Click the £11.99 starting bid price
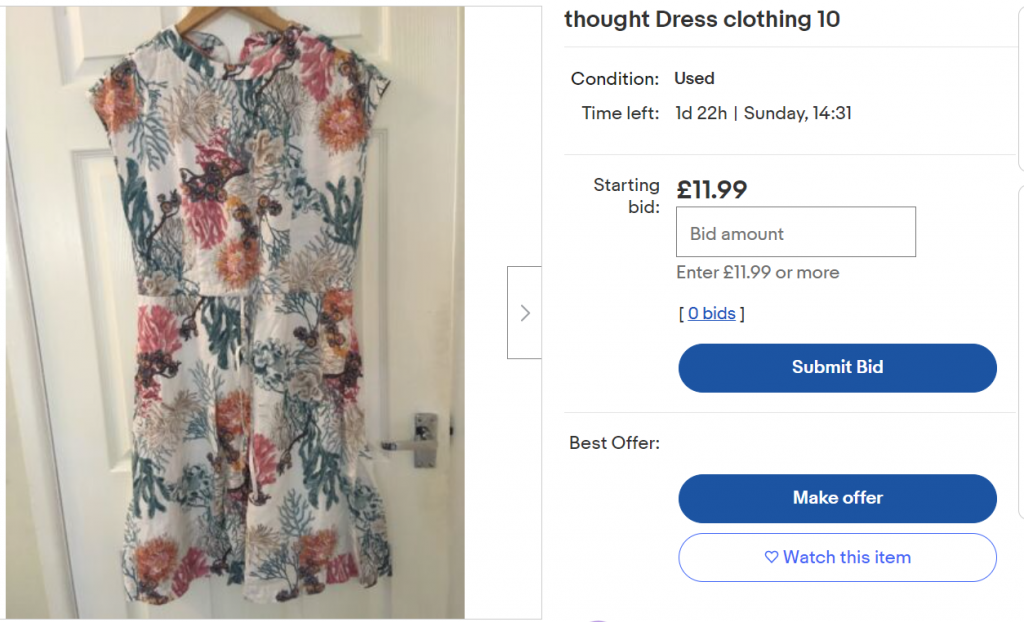The width and height of the screenshot is (1024, 622). 712,188
